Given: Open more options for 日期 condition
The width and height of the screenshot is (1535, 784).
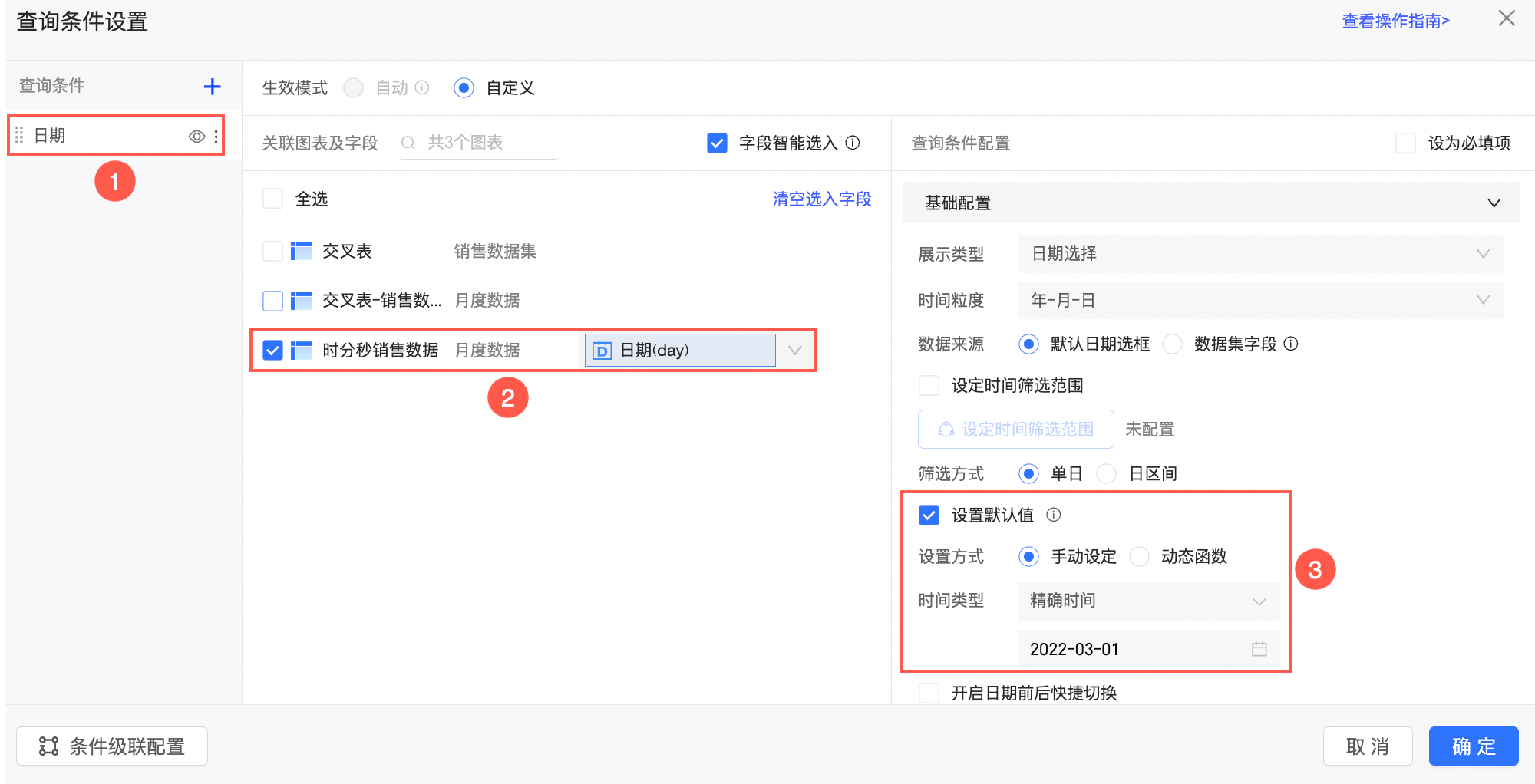Looking at the screenshot, I should point(216,137).
